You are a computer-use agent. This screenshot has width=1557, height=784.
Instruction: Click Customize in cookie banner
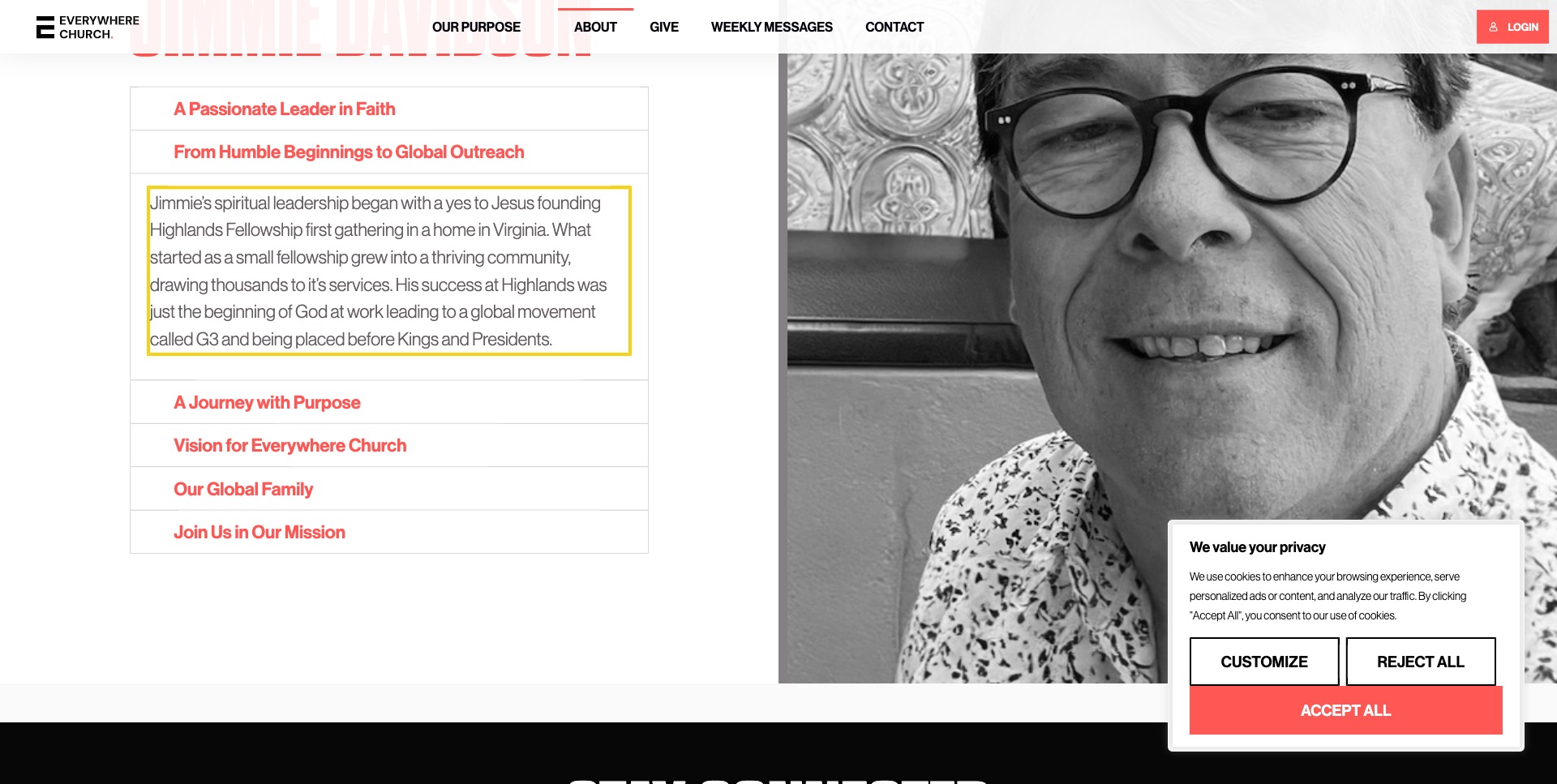(1264, 662)
